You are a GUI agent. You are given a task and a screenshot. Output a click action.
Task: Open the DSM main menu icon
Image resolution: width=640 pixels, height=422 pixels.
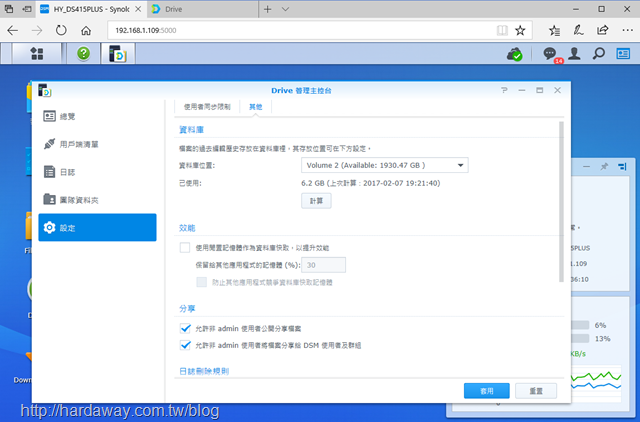point(37,53)
